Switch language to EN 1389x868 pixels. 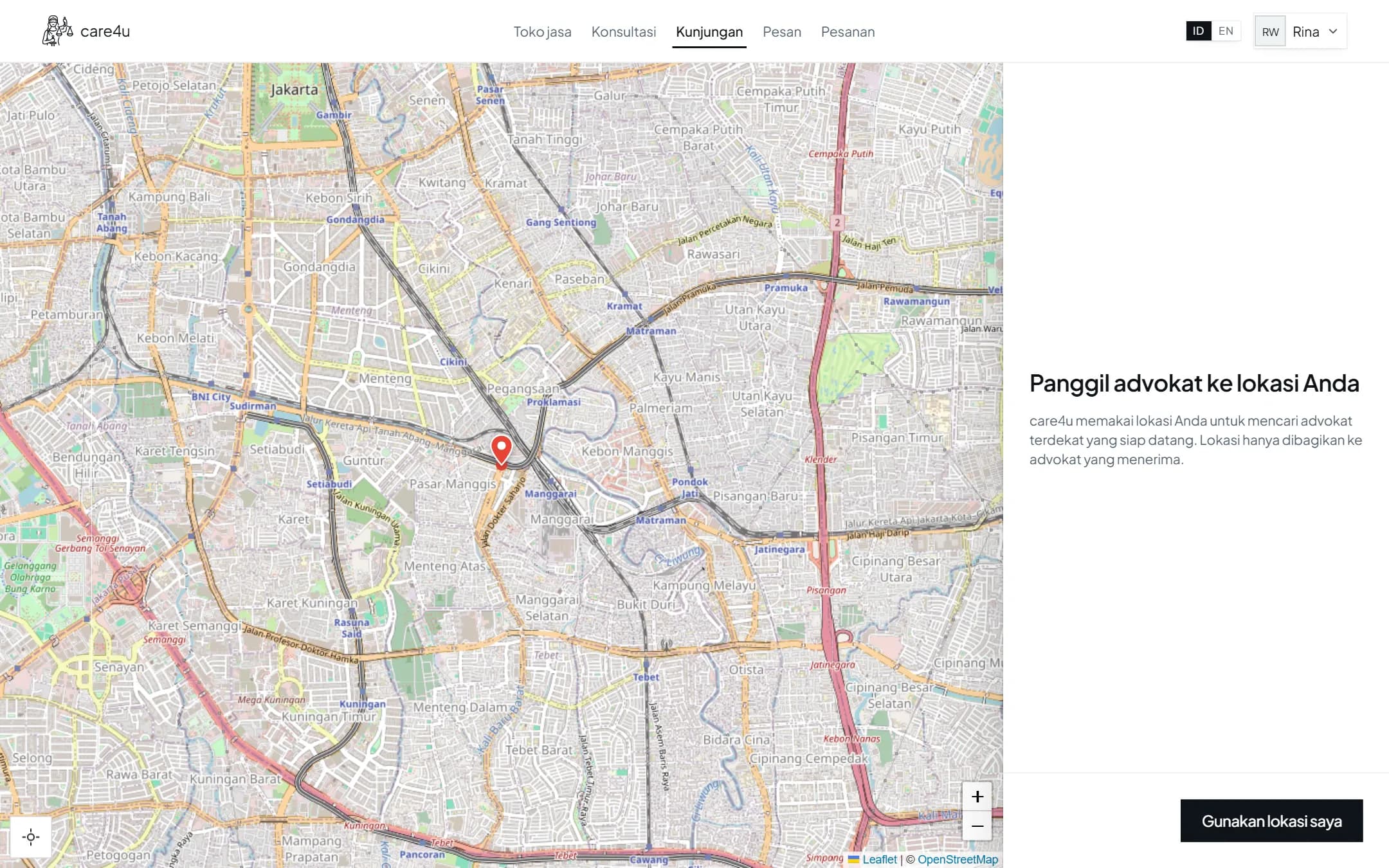coord(1226,31)
